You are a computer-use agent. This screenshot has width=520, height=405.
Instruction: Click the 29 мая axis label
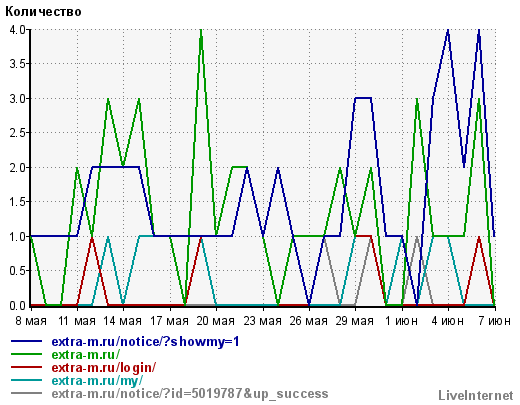[355, 321]
